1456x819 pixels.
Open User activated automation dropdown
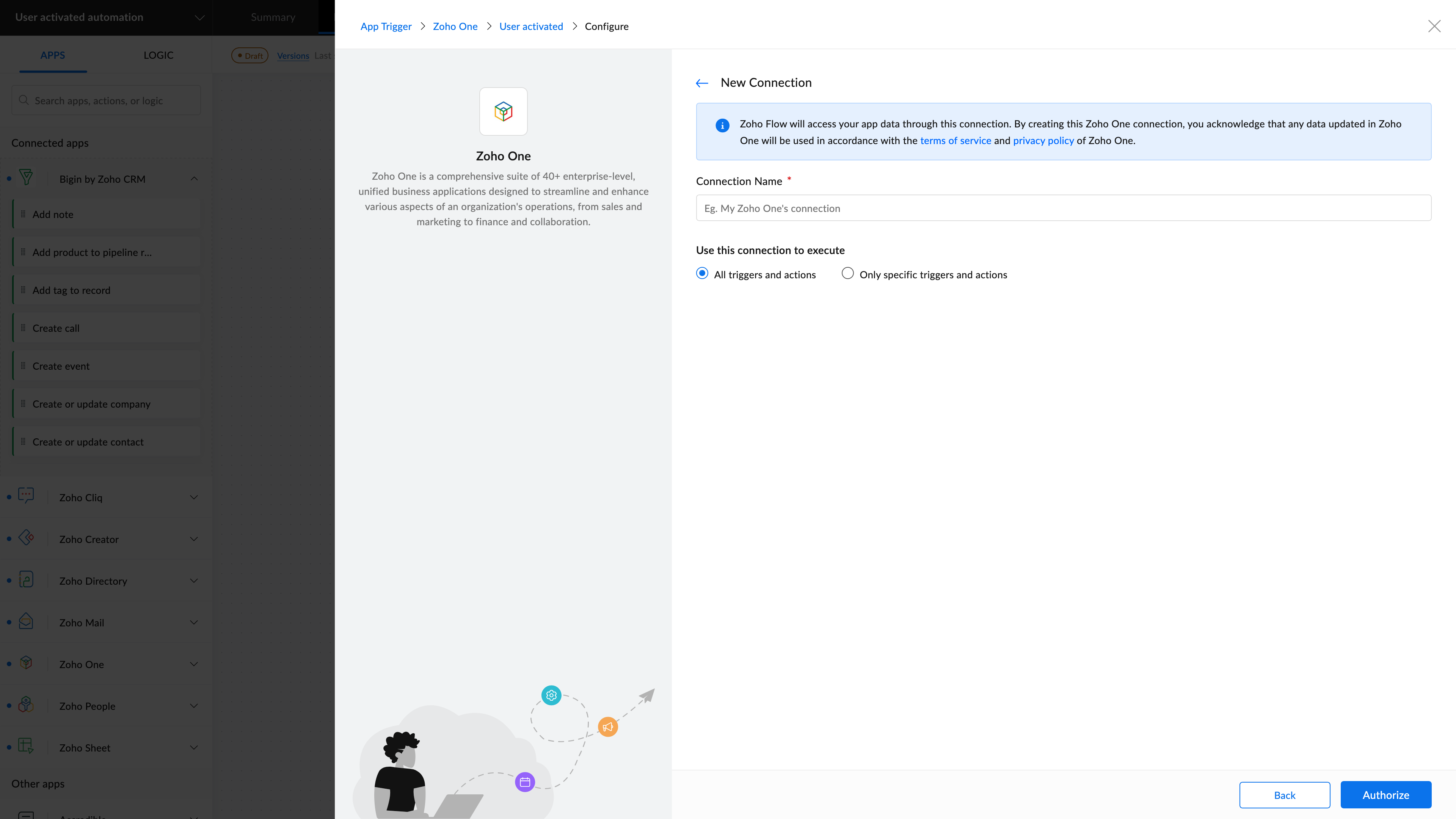[199, 17]
